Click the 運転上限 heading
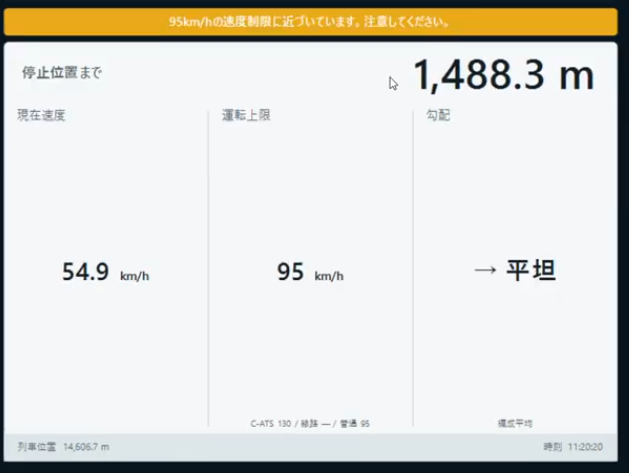The image size is (629, 473). point(246,115)
